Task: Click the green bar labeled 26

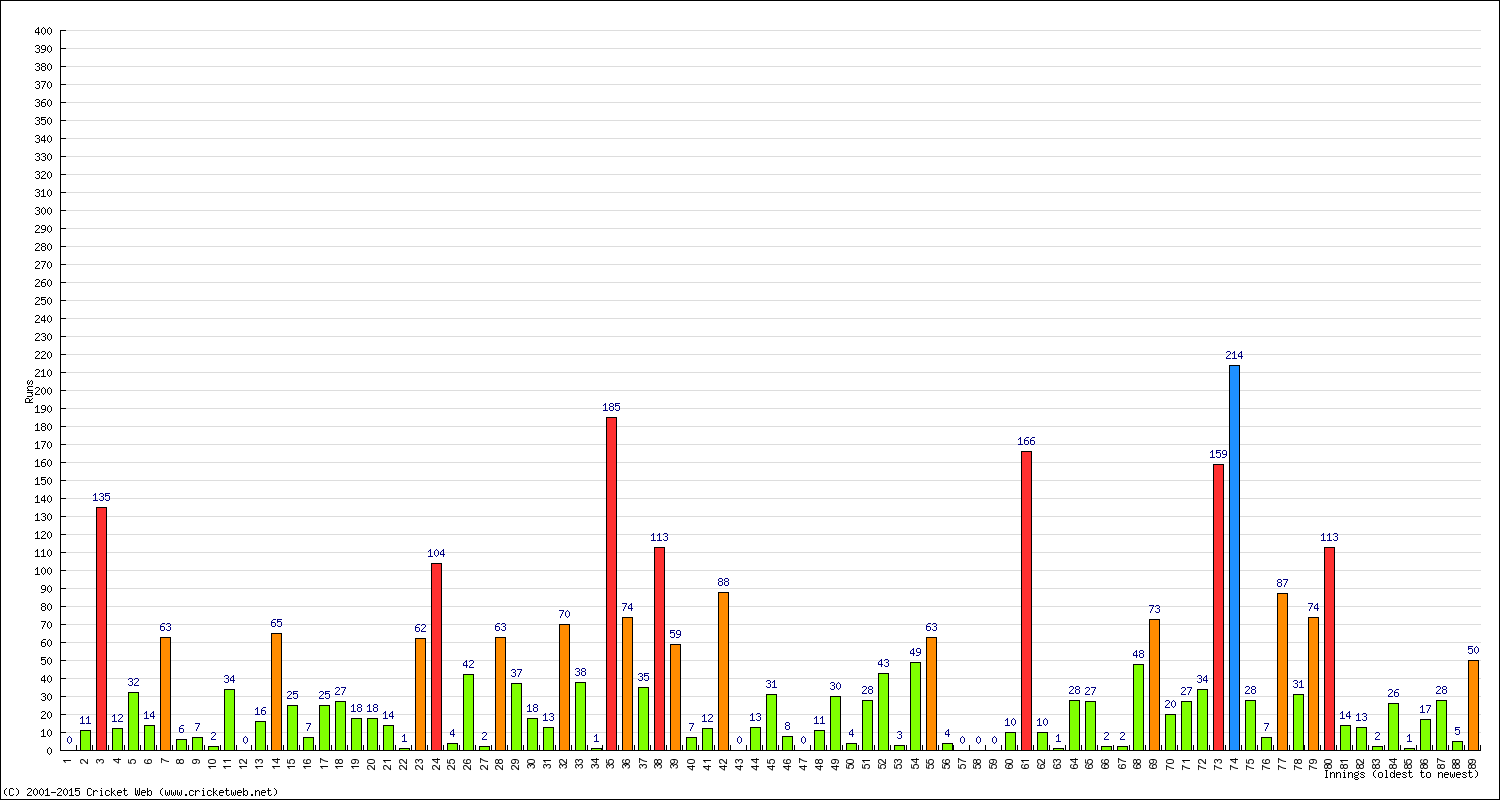Action: [x=1393, y=727]
